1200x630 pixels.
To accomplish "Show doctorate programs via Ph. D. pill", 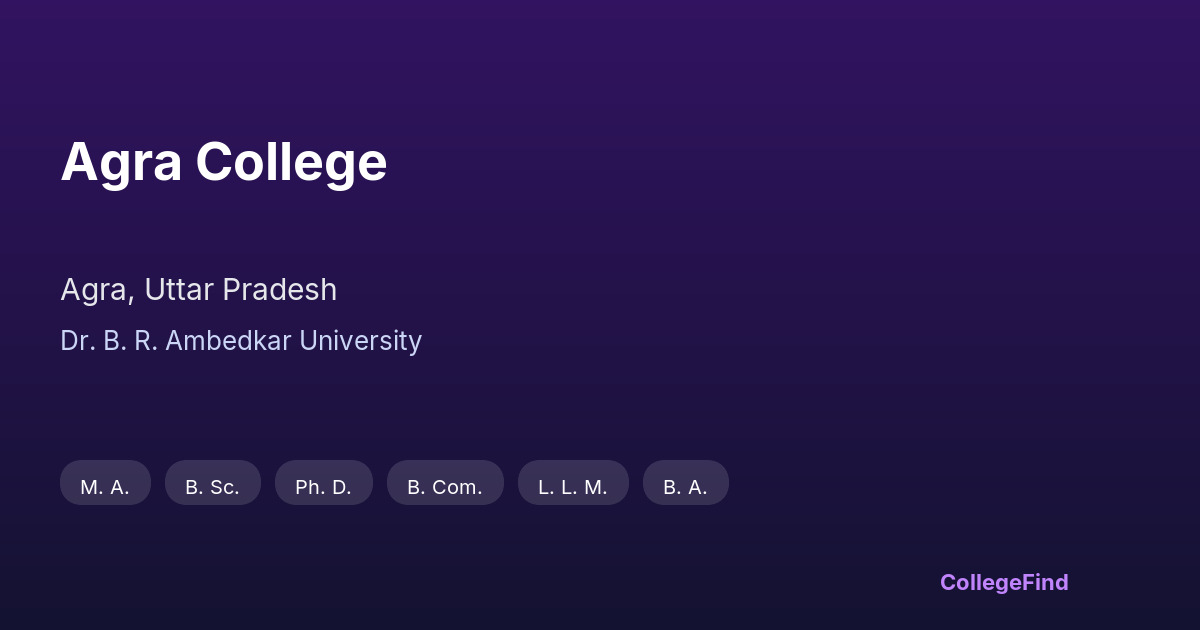I will tap(323, 483).
